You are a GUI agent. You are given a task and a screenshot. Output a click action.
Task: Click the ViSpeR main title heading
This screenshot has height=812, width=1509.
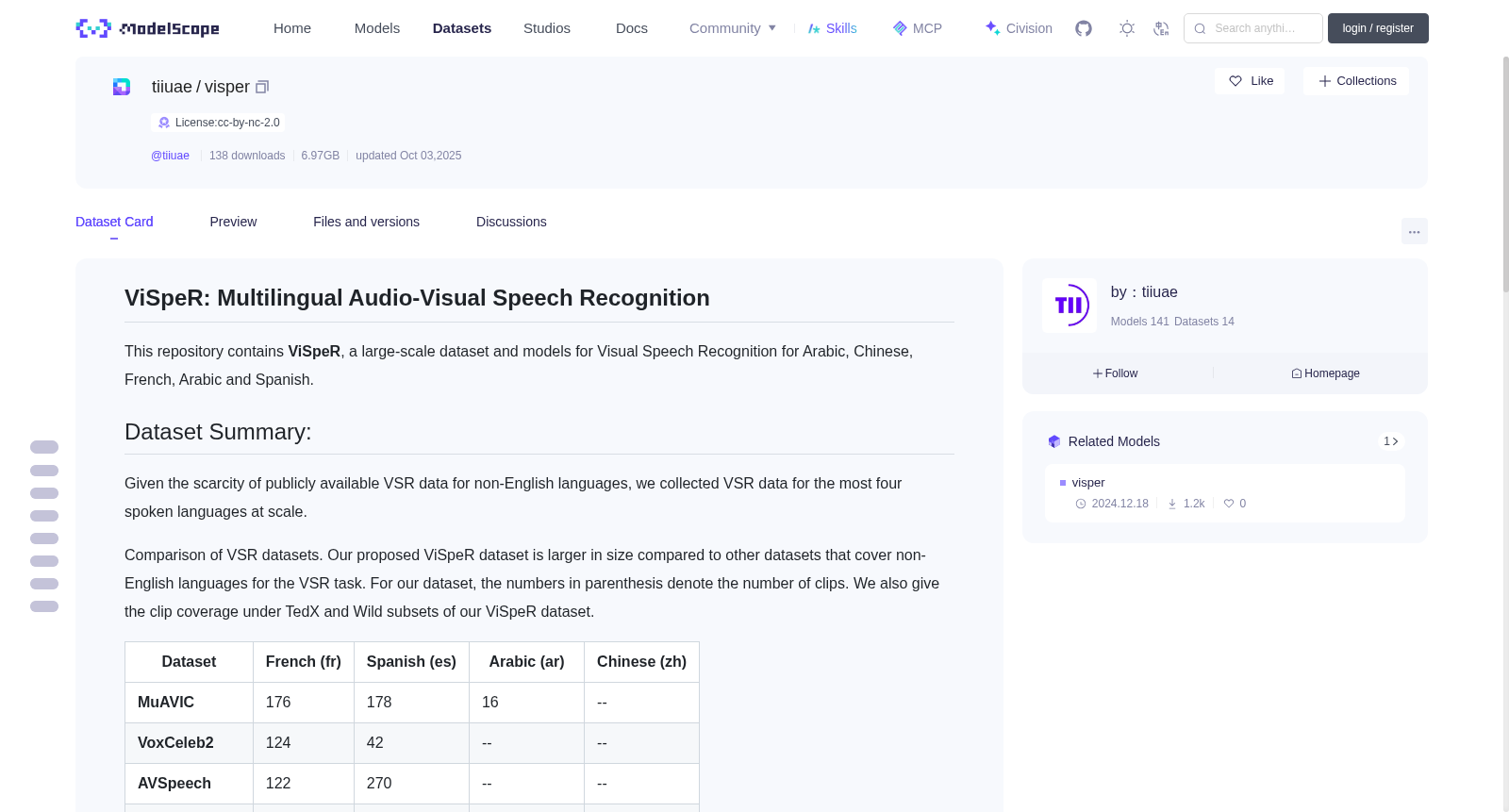tap(417, 298)
